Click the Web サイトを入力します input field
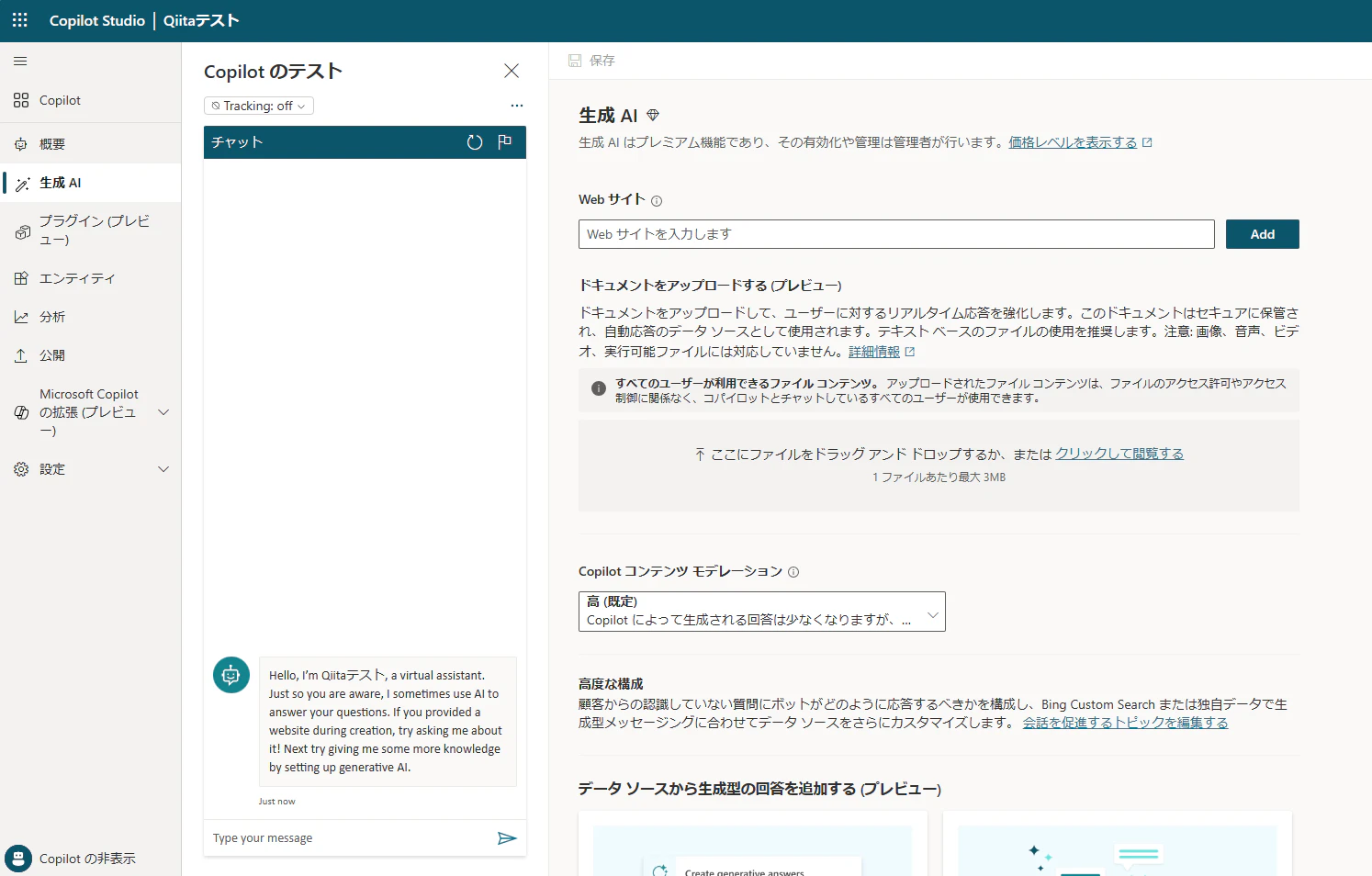Viewport: 1372px width, 876px height. pos(896,234)
